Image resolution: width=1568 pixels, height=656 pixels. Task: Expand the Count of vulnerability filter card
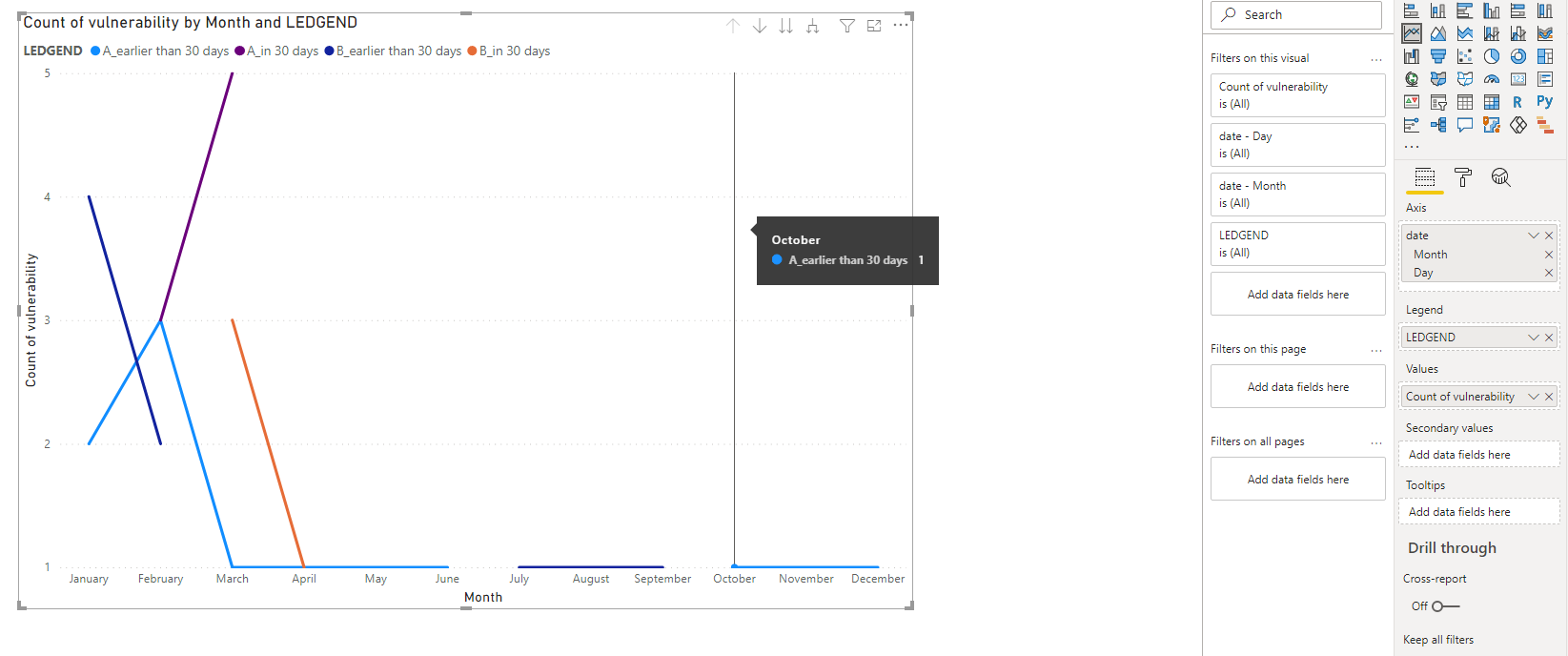click(x=1298, y=95)
